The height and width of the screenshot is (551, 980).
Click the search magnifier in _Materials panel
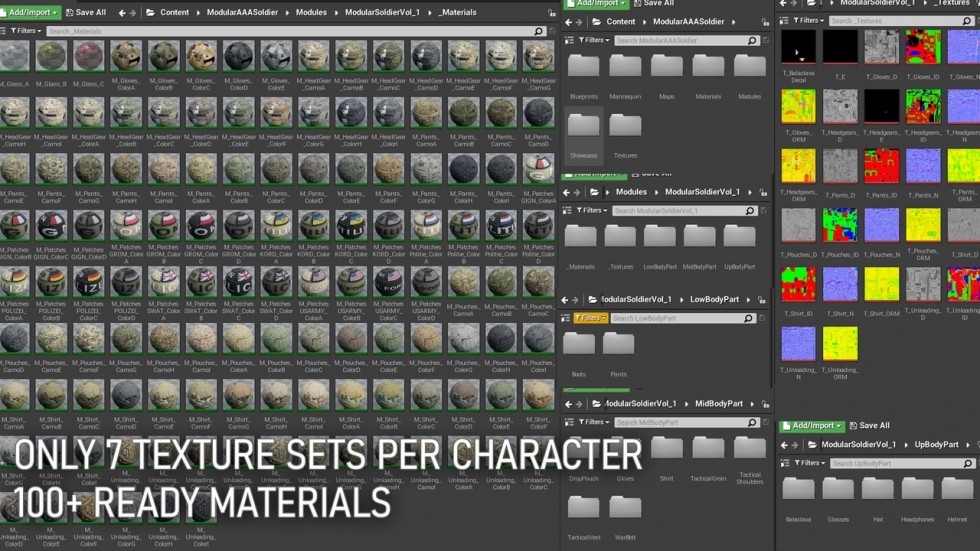tap(539, 31)
